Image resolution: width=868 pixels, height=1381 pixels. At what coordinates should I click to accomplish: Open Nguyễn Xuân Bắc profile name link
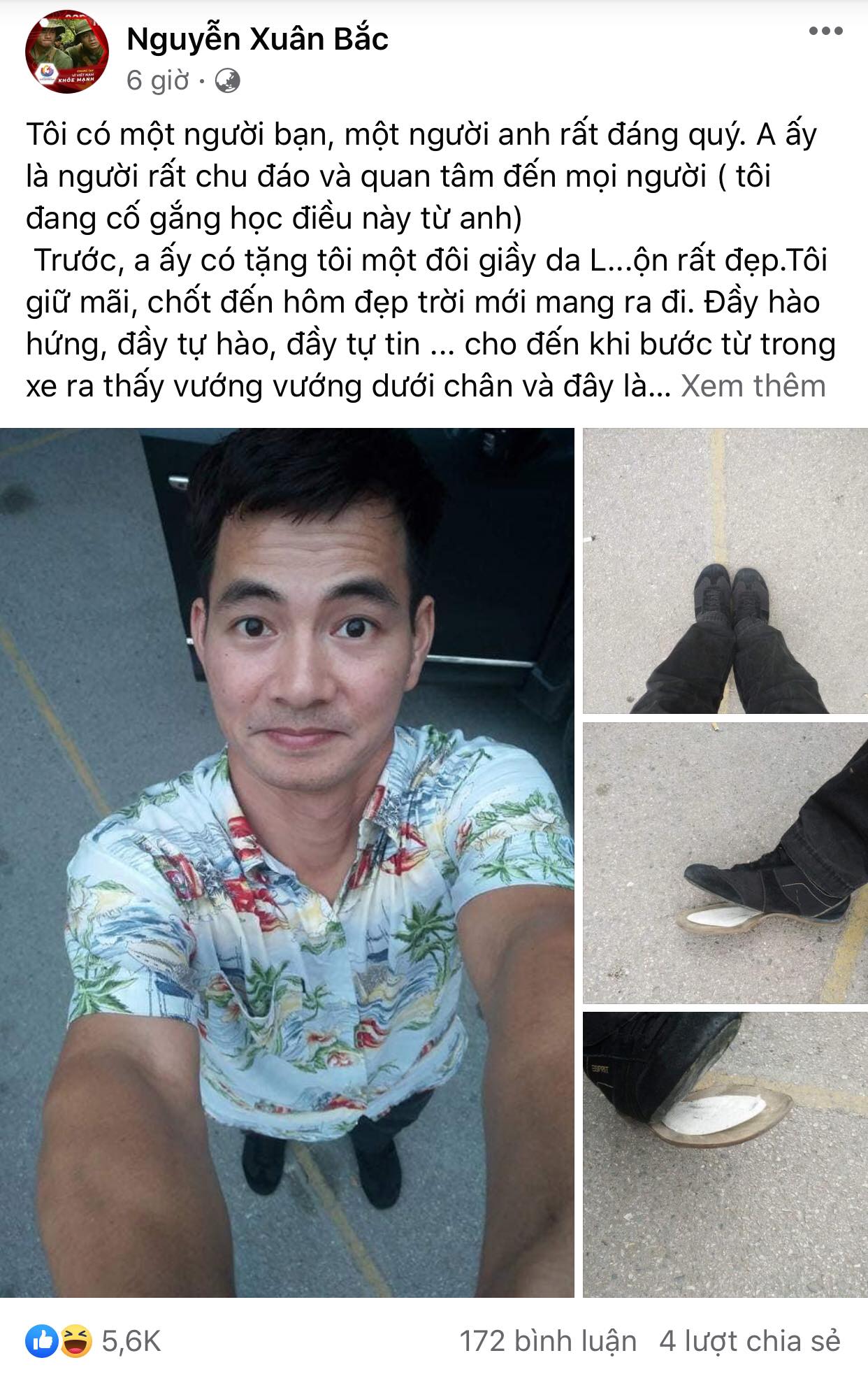pyautogui.click(x=257, y=38)
